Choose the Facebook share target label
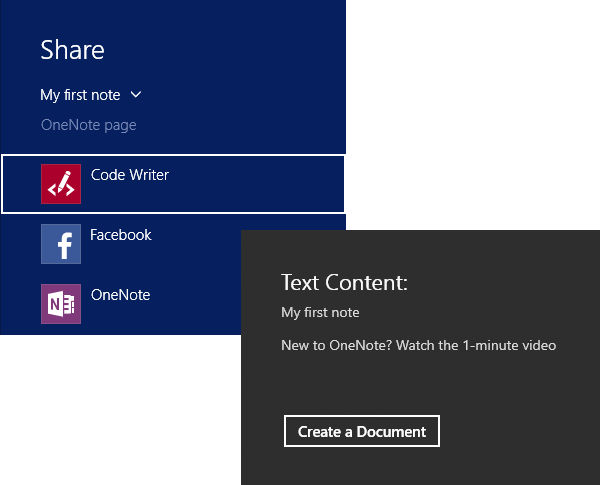 point(121,235)
